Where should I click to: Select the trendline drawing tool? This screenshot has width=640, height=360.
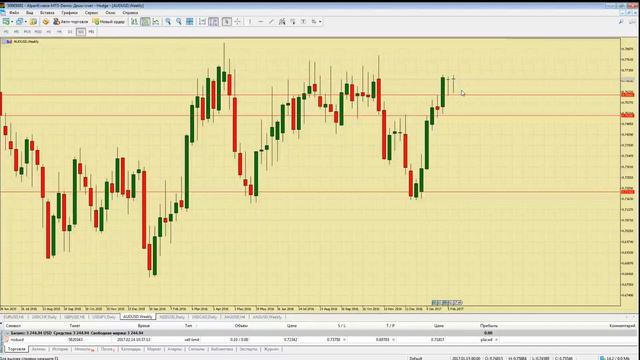coord(271,21)
